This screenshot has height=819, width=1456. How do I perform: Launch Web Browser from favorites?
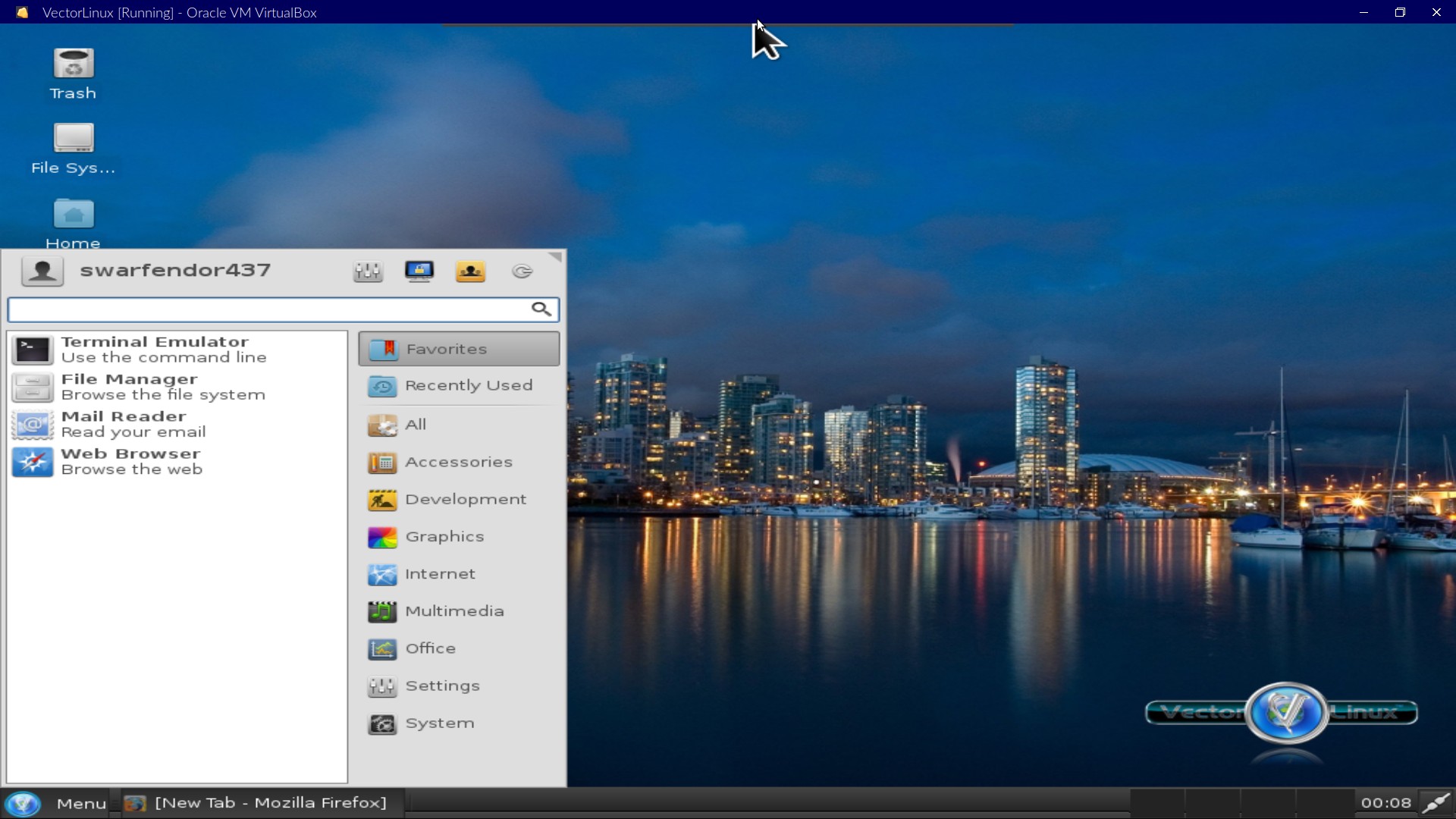click(x=131, y=461)
